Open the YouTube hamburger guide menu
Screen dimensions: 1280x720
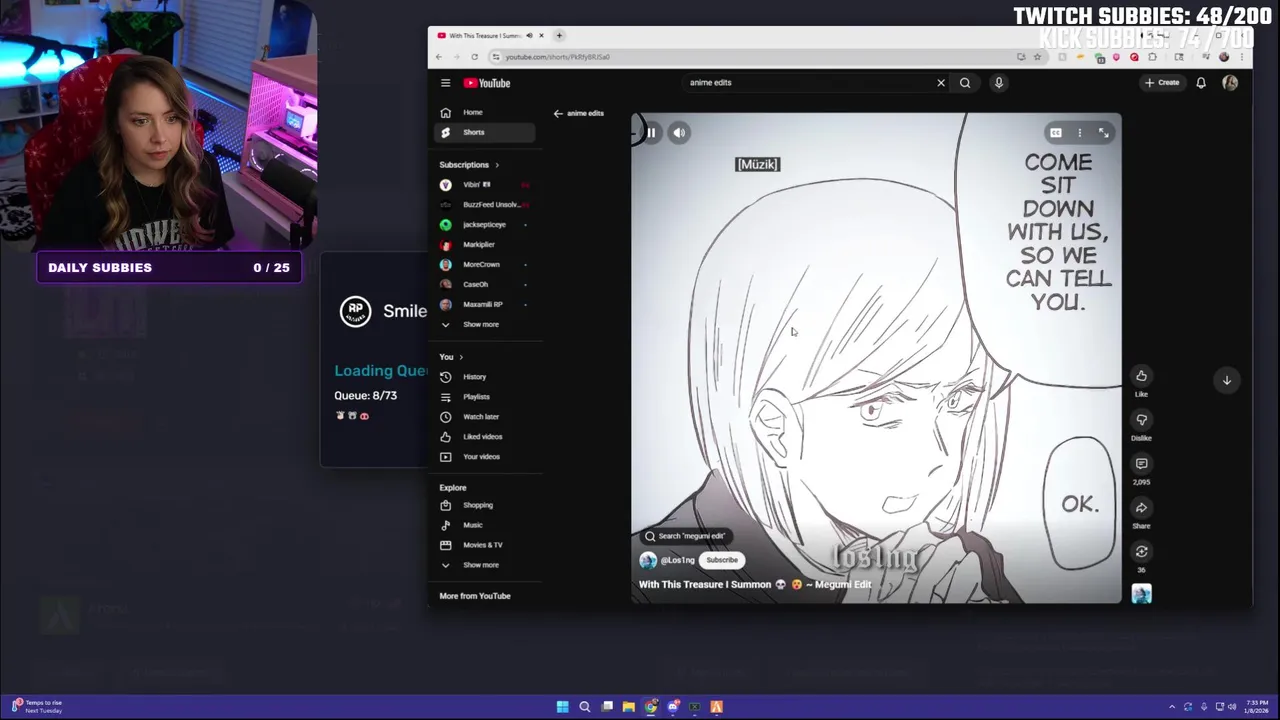[445, 83]
